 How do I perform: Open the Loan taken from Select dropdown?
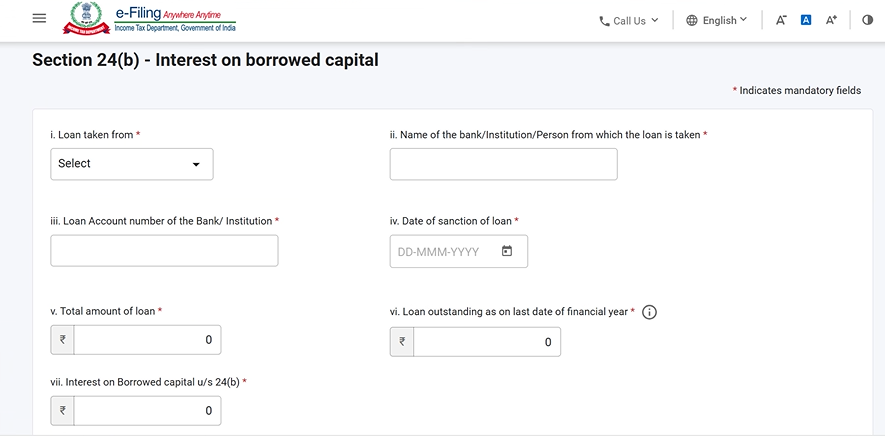coord(132,164)
